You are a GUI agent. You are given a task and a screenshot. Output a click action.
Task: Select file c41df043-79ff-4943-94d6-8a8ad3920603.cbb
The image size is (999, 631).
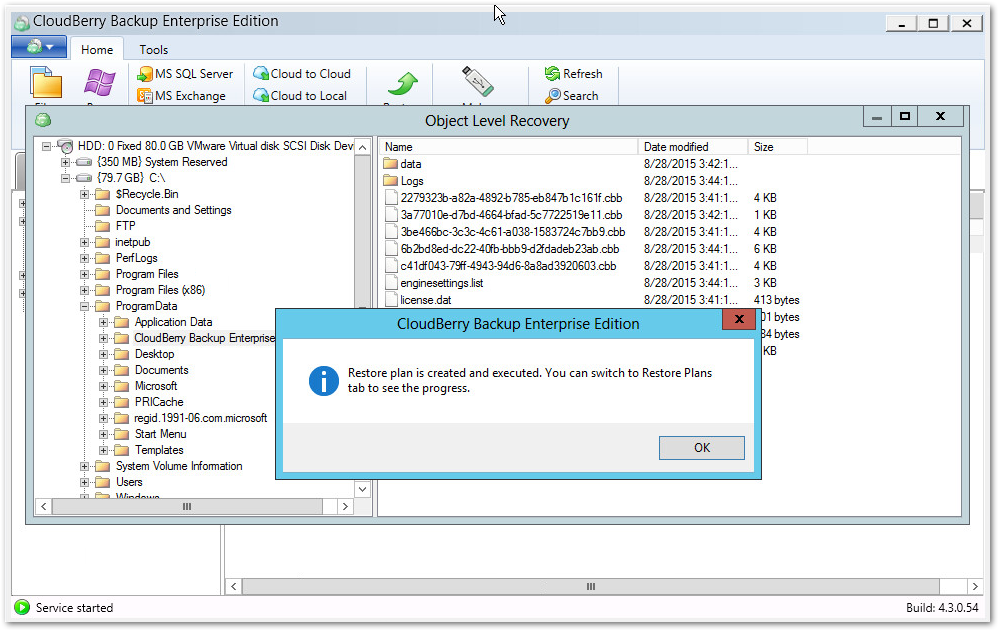[508, 266]
